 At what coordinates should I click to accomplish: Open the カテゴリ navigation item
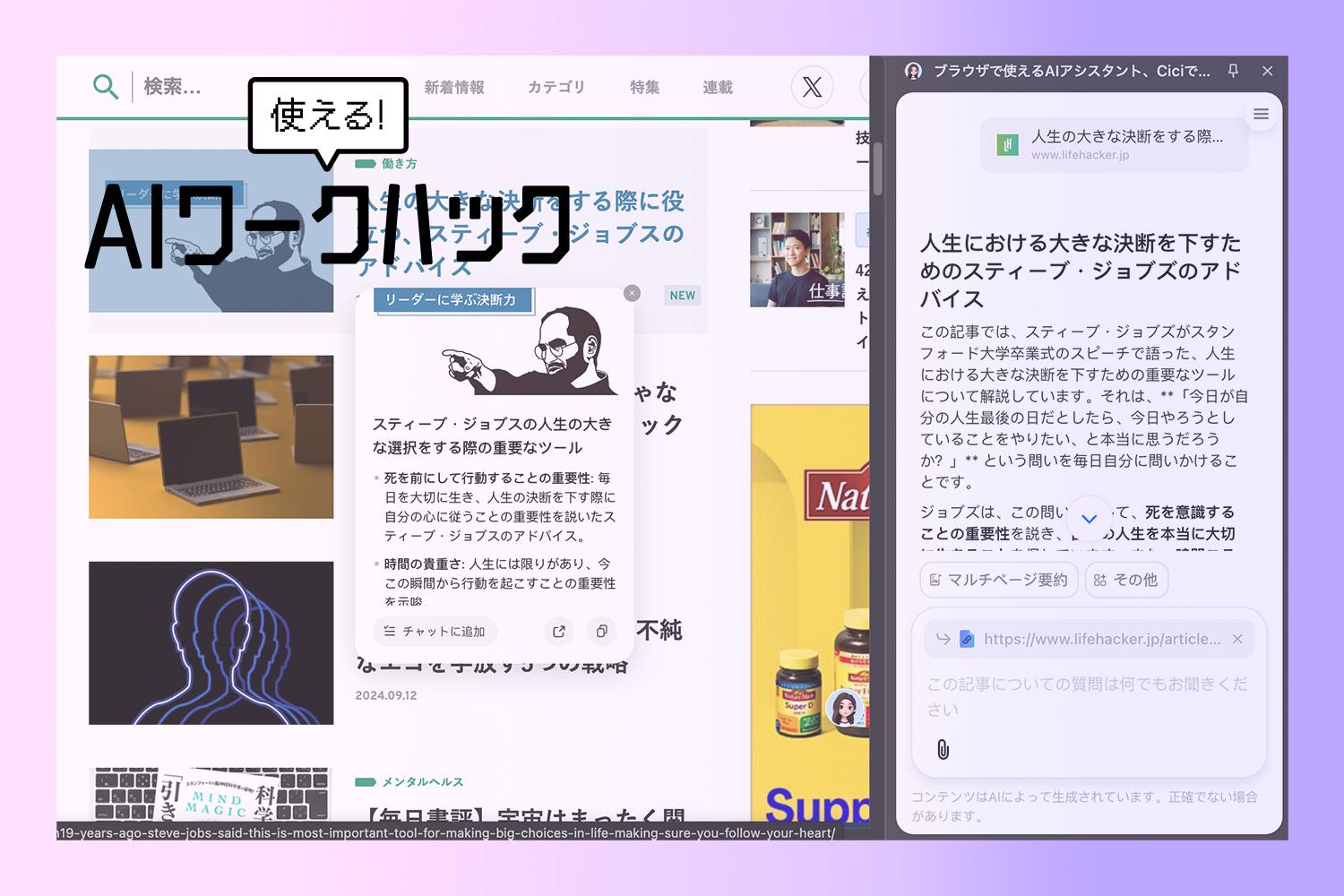point(556,87)
